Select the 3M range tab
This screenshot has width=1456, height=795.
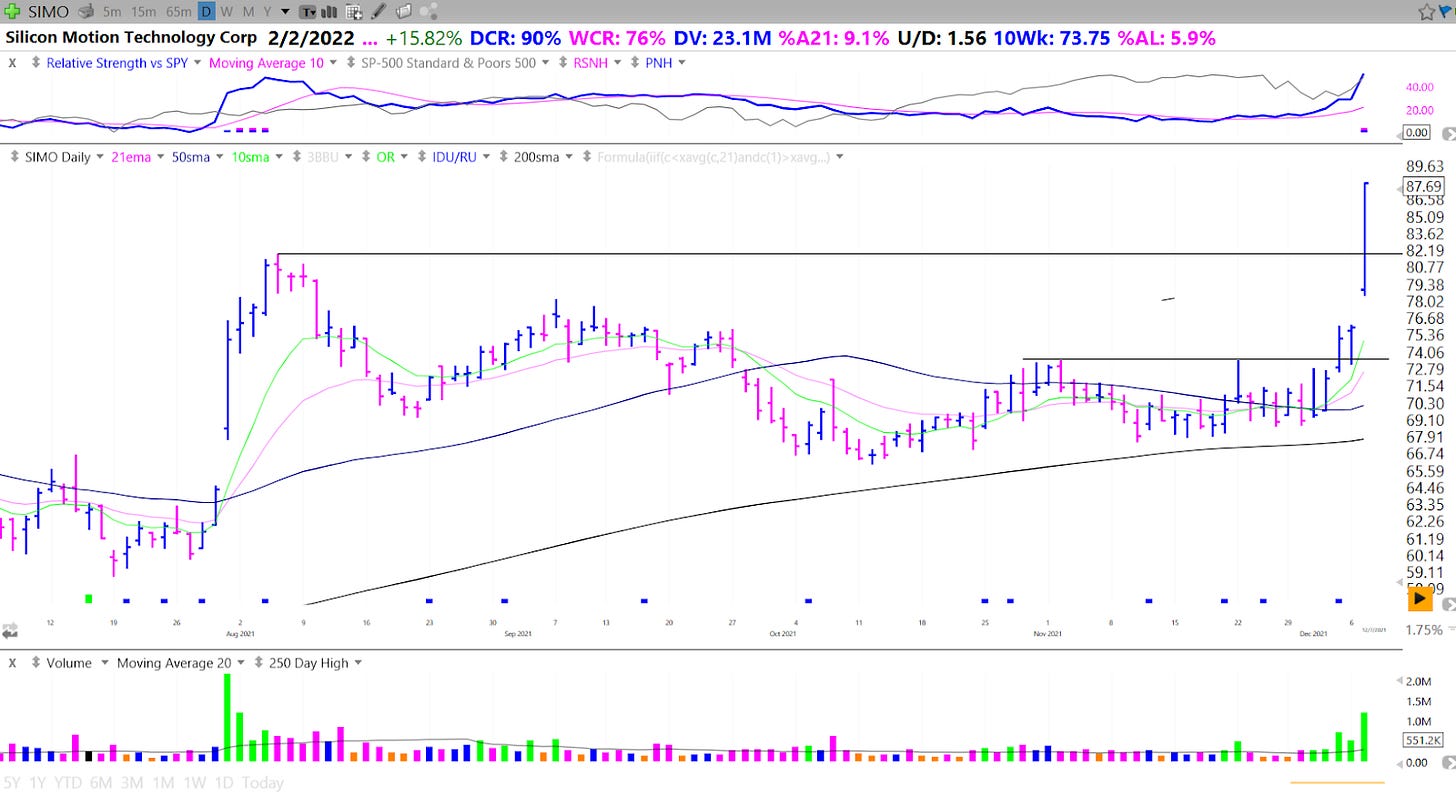[x=132, y=783]
